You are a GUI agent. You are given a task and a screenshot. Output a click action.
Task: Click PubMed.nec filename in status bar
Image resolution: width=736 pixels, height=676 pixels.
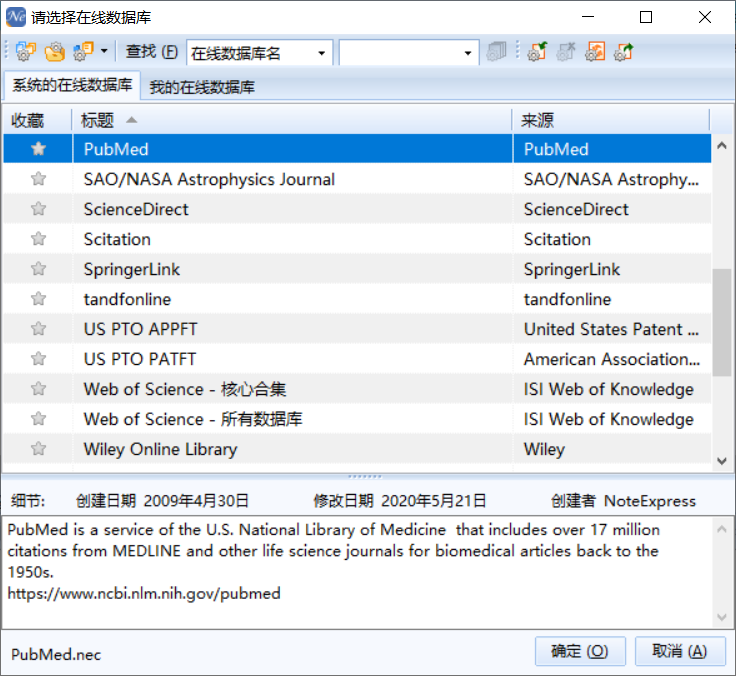(56, 654)
